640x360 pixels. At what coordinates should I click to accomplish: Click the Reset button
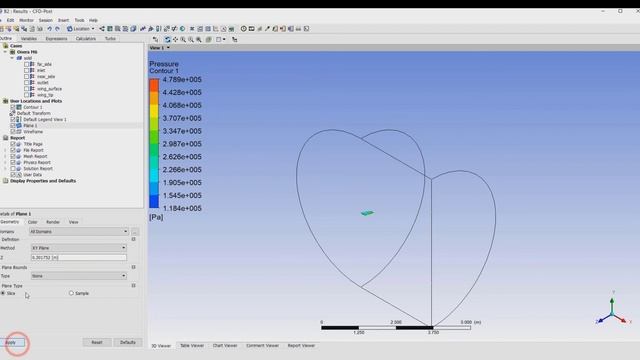coord(97,342)
